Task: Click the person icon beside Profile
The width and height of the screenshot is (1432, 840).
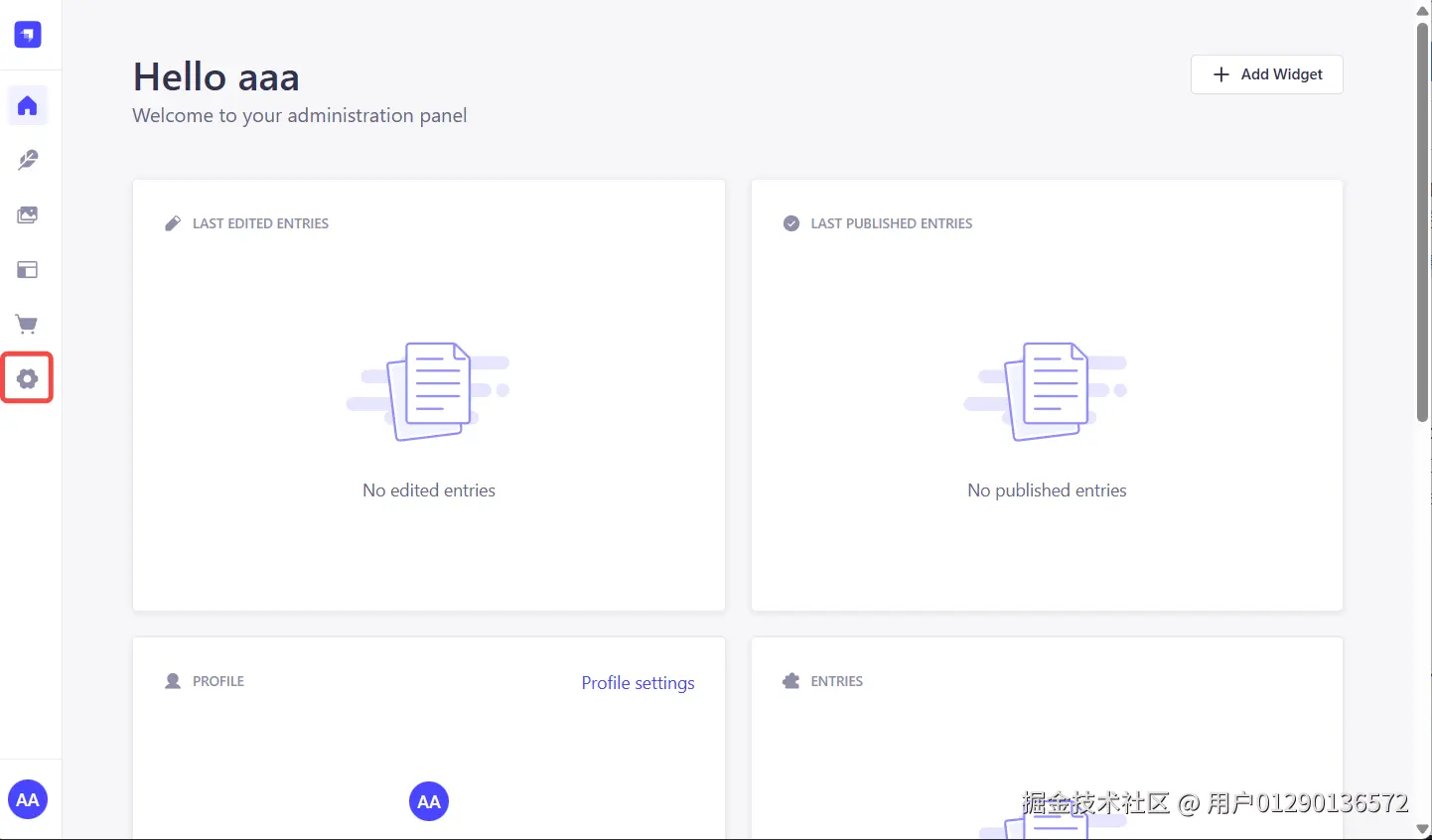Action: coord(173,681)
